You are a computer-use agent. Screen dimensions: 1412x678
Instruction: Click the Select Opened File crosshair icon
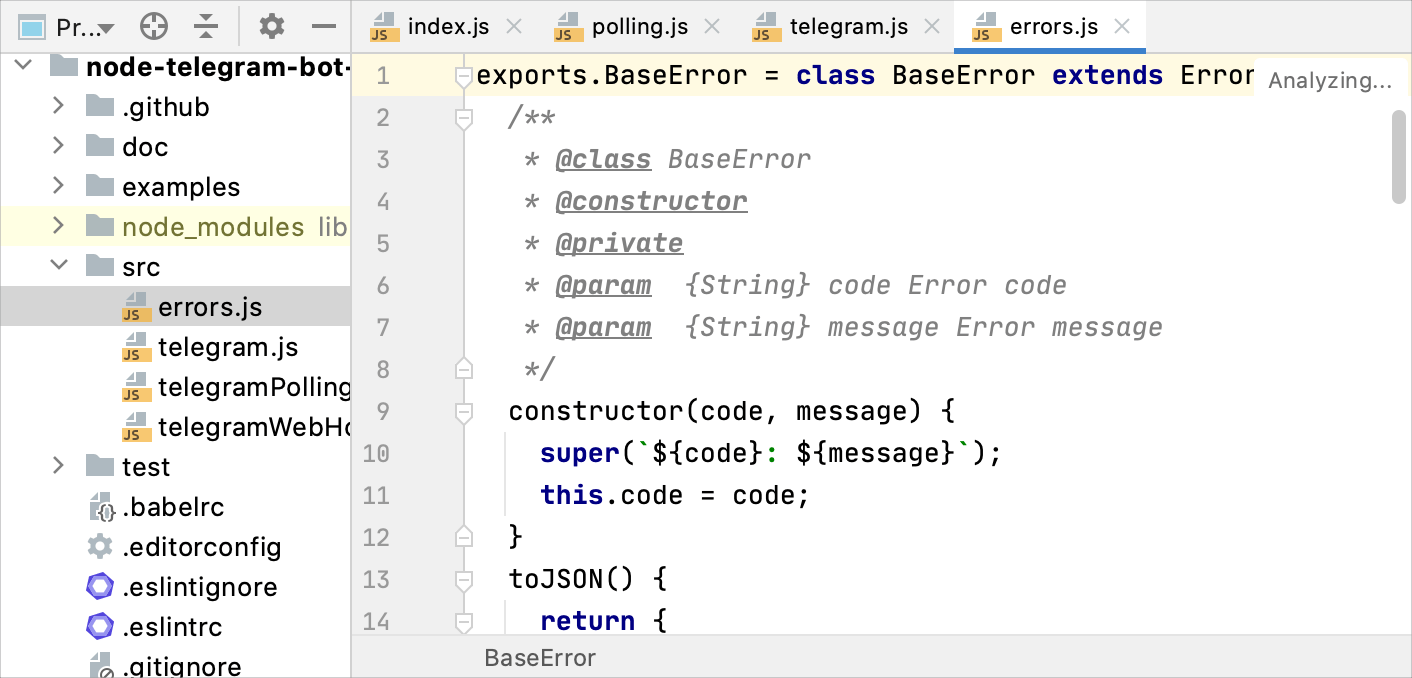click(152, 27)
